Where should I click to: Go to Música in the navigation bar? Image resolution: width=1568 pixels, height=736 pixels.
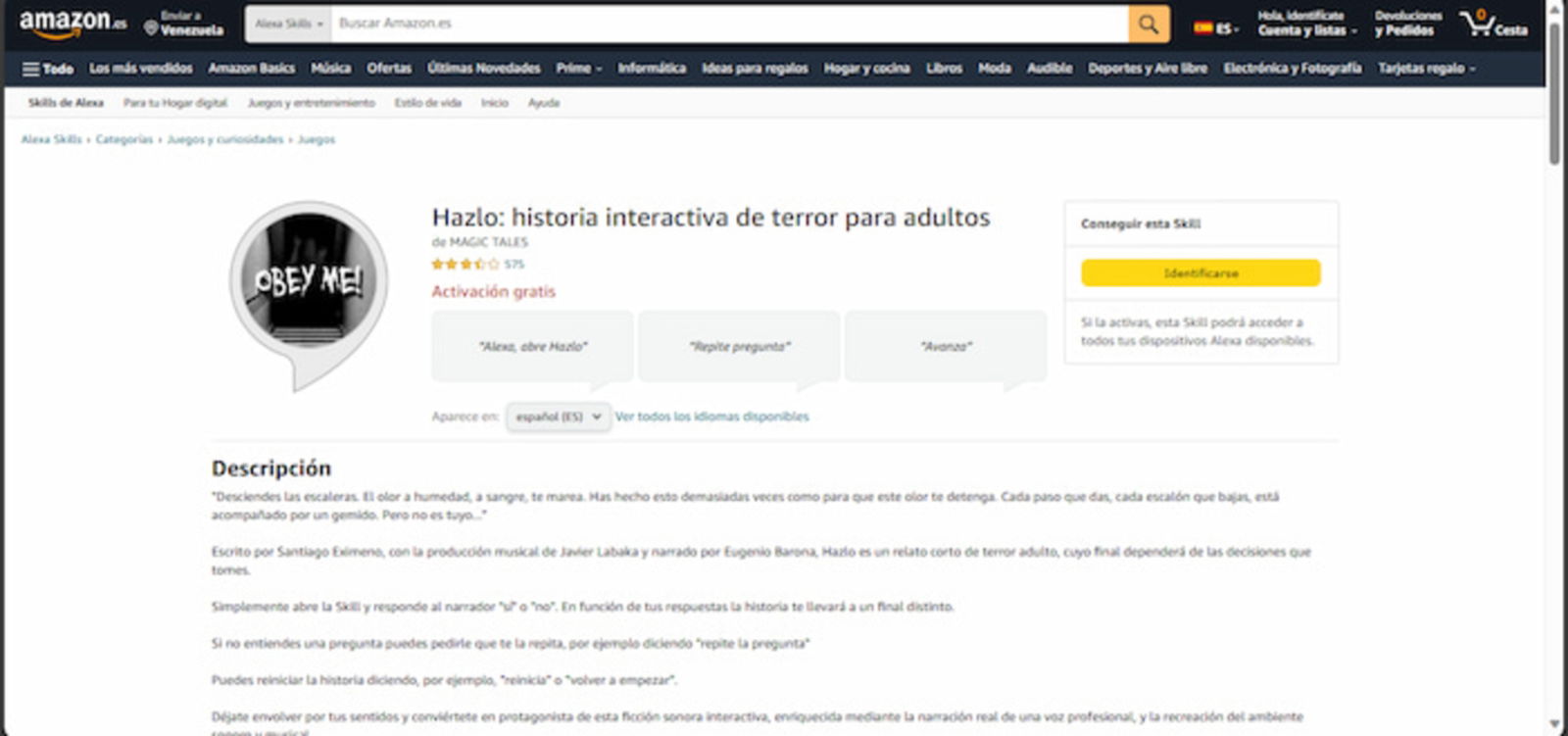click(331, 69)
